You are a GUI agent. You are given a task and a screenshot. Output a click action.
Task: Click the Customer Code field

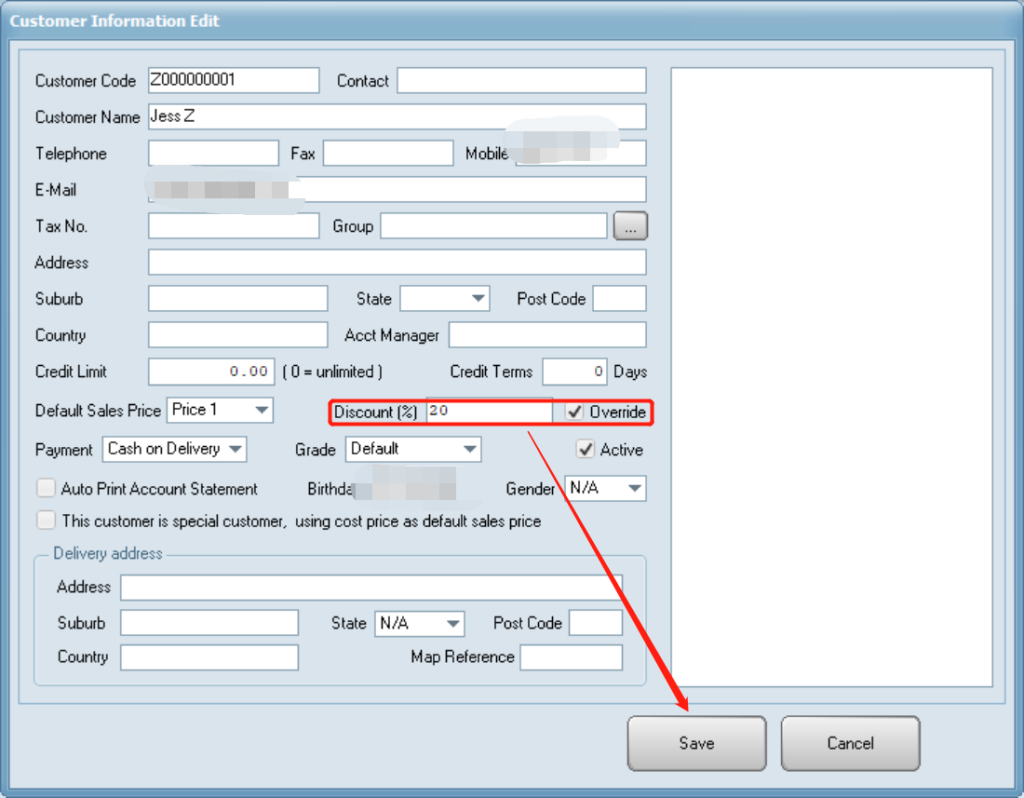233,80
